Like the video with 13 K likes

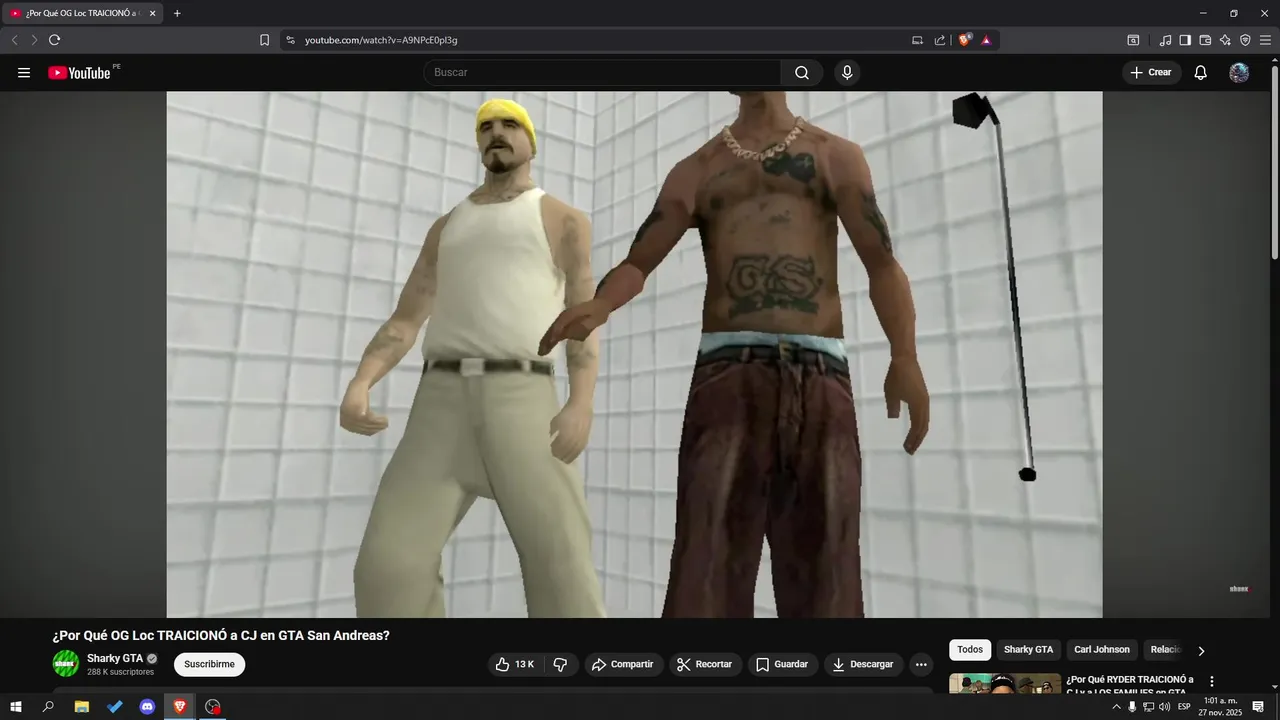point(515,664)
